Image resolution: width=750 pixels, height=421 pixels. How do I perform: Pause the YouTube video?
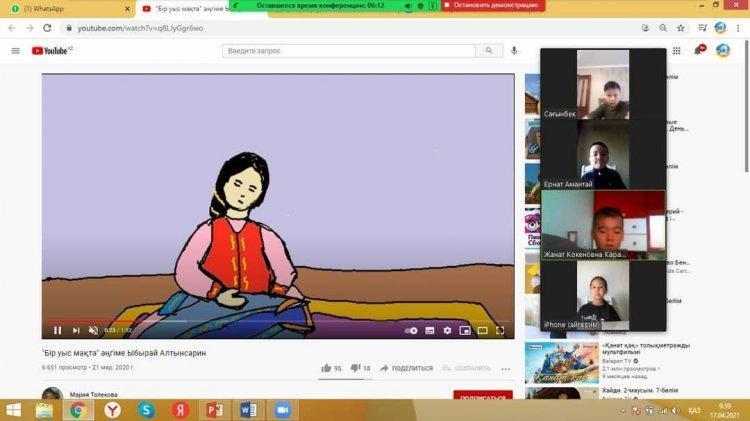[57, 330]
